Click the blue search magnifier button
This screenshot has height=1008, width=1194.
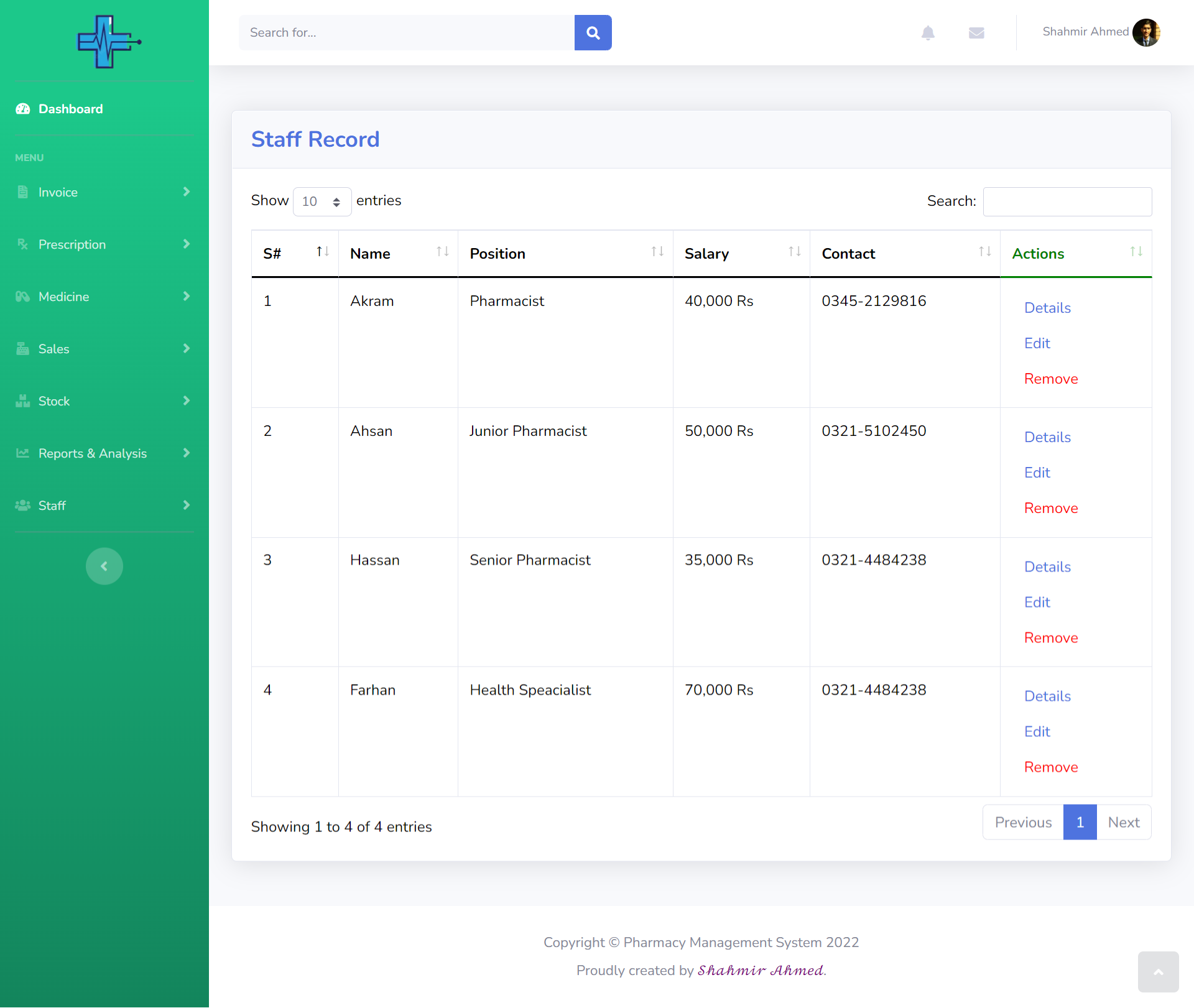point(593,32)
